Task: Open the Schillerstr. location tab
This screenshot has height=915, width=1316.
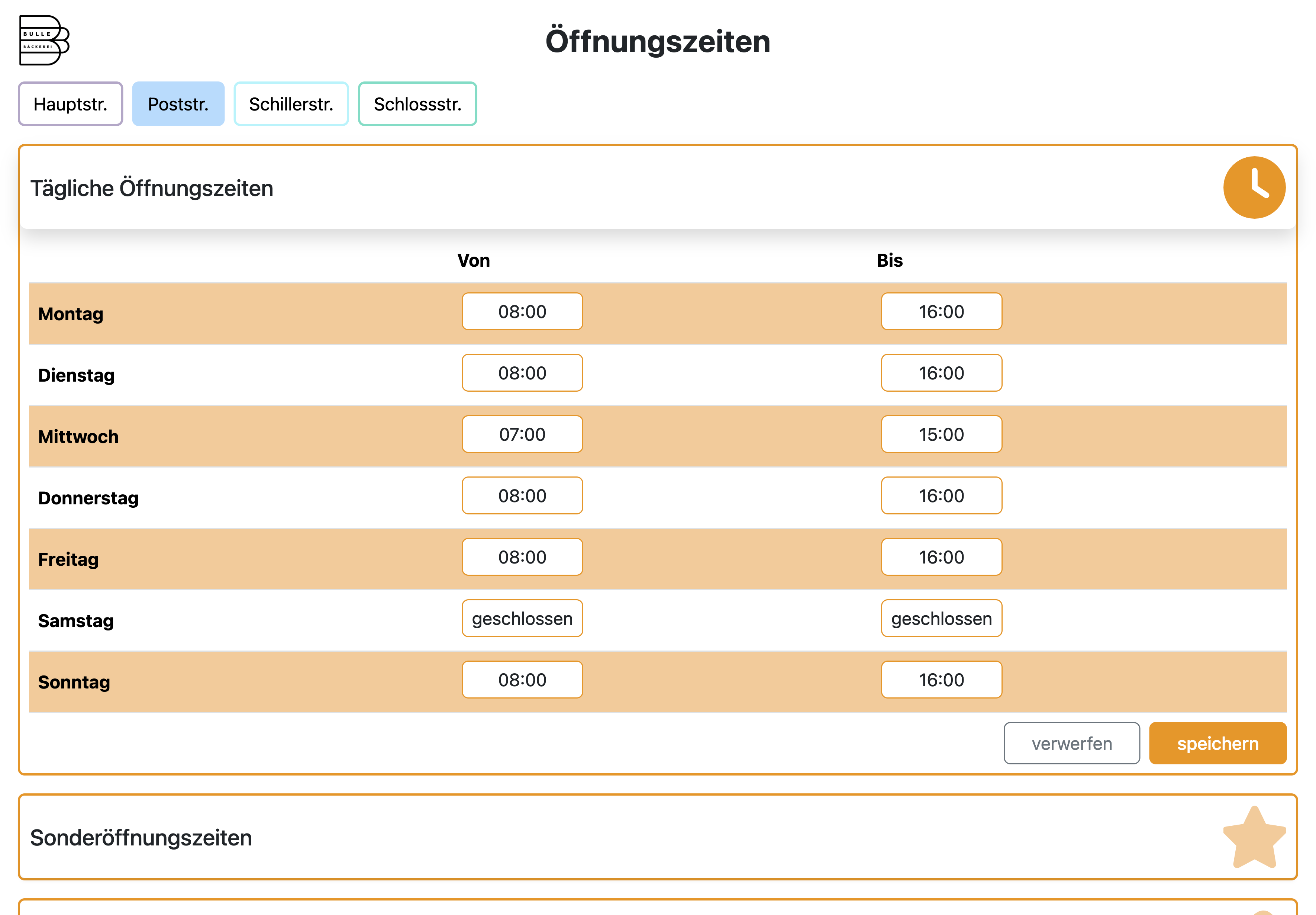Action: [291, 104]
